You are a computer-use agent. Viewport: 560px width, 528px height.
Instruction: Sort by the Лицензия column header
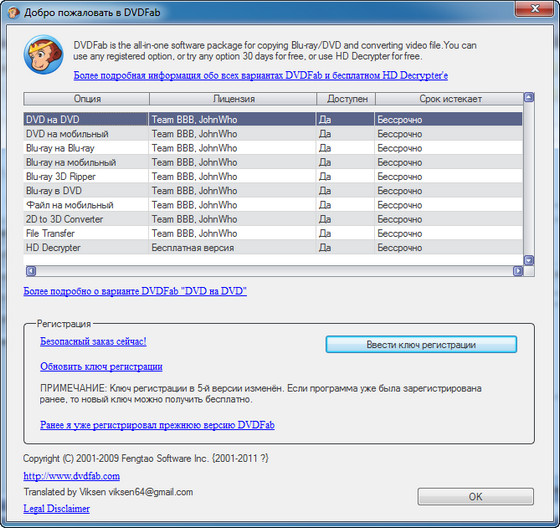pos(233,99)
